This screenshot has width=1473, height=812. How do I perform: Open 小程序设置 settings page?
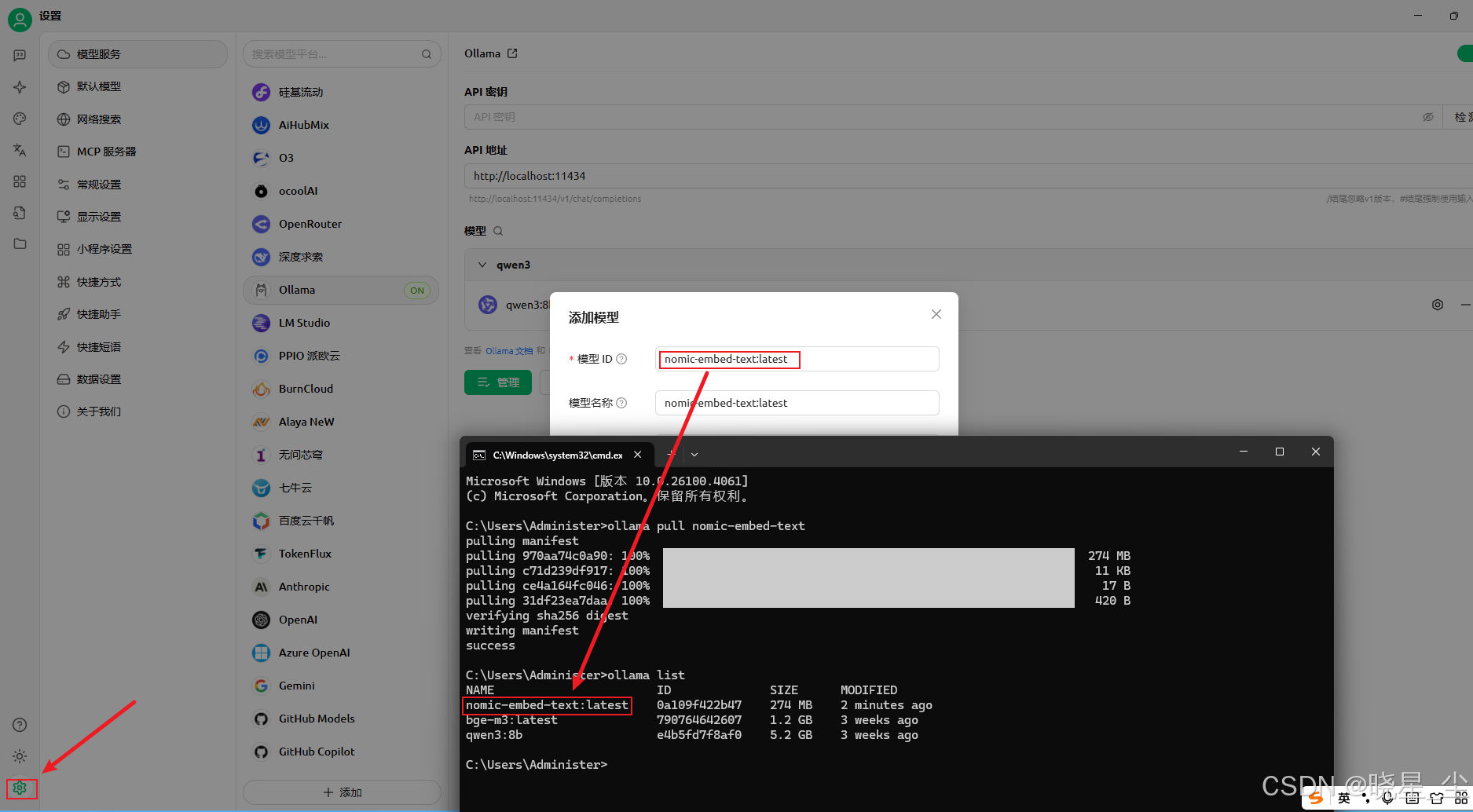137,249
